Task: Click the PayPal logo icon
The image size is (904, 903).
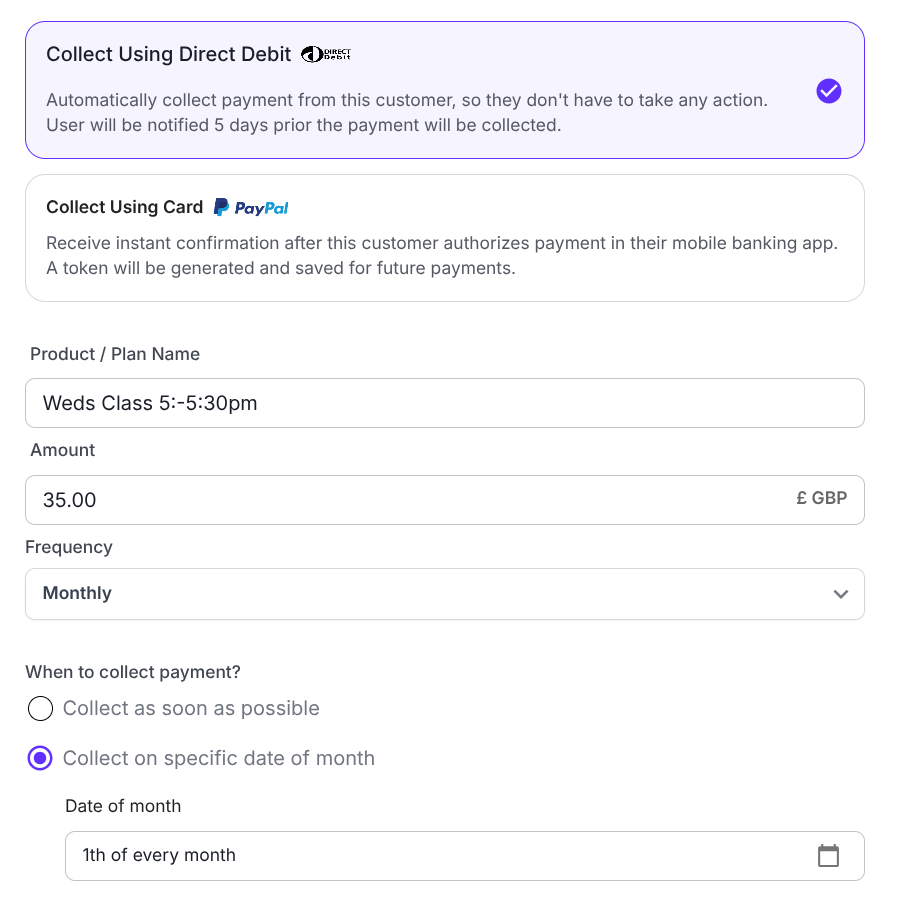Action: point(251,207)
